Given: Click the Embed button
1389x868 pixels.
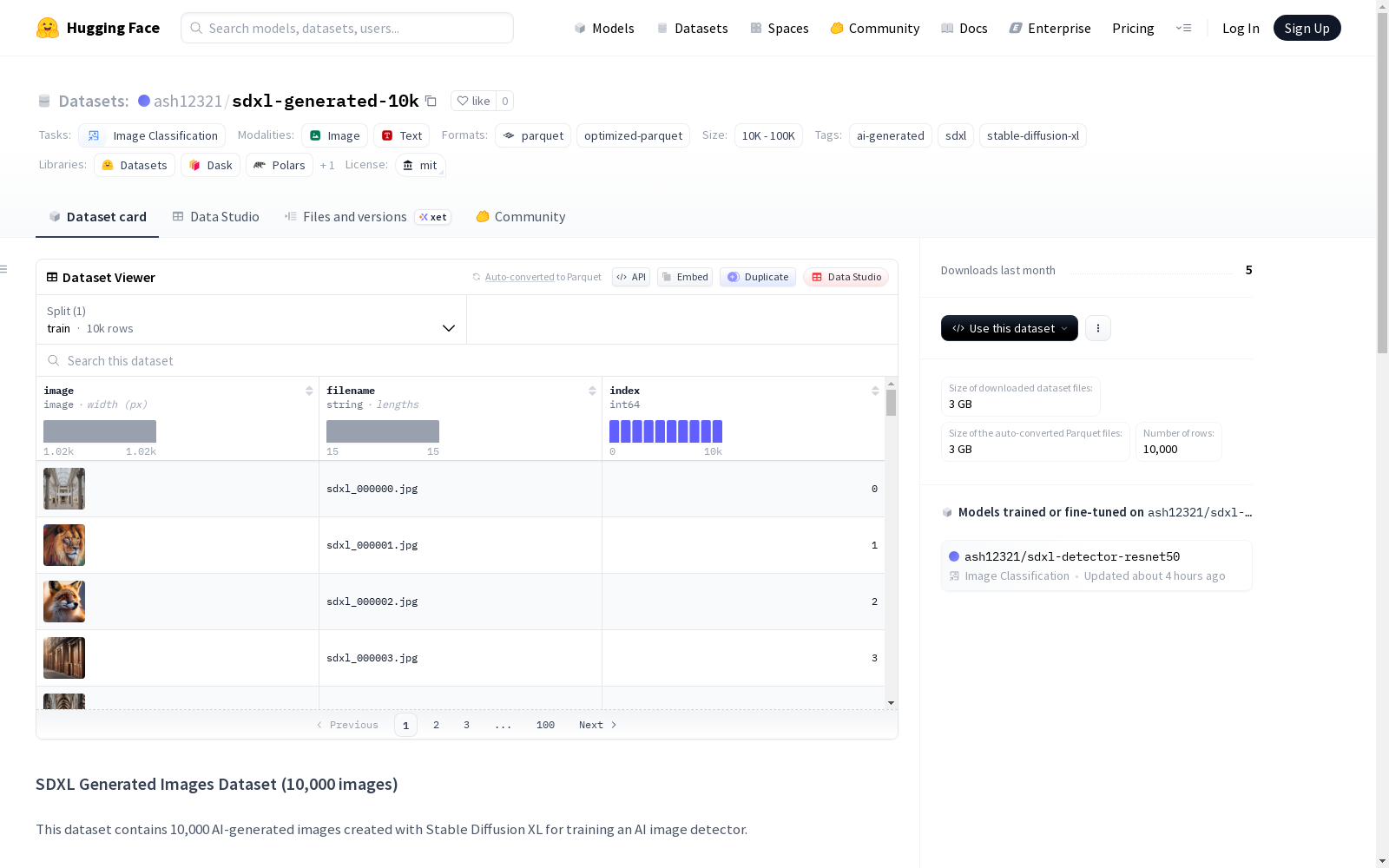Looking at the screenshot, I should 685,277.
